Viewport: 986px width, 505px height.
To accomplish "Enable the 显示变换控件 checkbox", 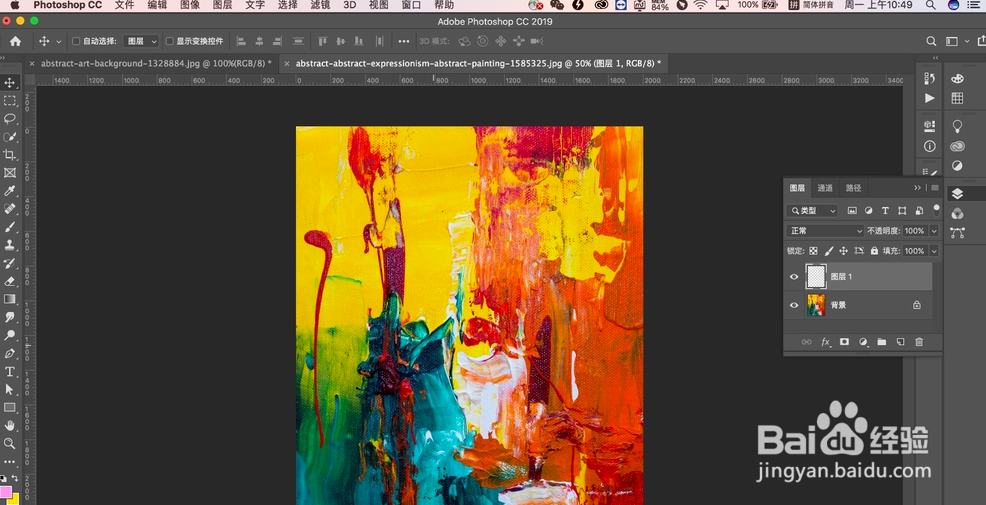I will coord(169,41).
